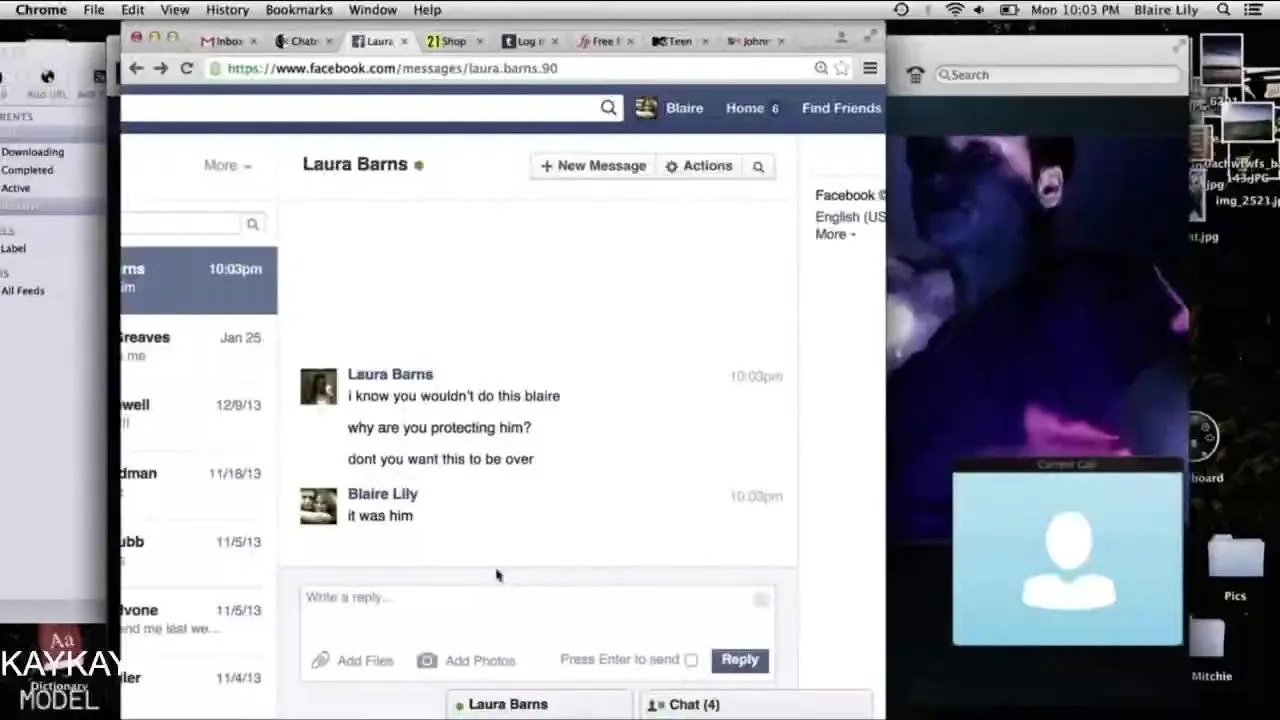Select the 10:03pm conversation in the list
1280x720 pixels.
pyautogui.click(x=199, y=279)
